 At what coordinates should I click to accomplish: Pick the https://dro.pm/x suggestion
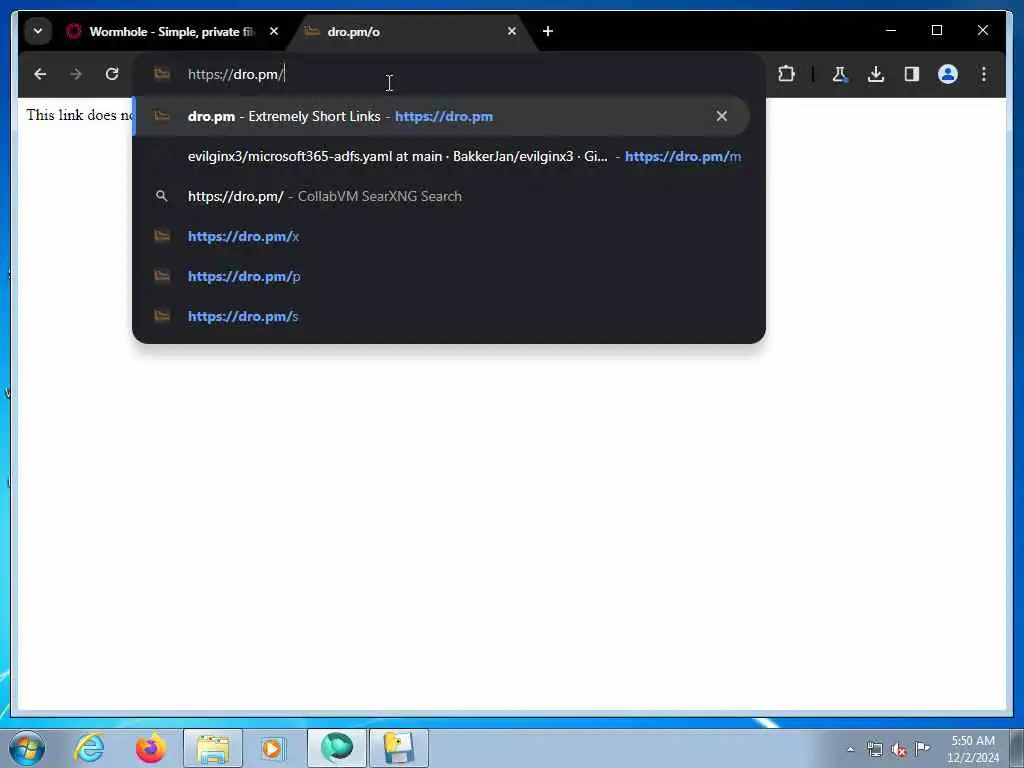(x=449, y=236)
